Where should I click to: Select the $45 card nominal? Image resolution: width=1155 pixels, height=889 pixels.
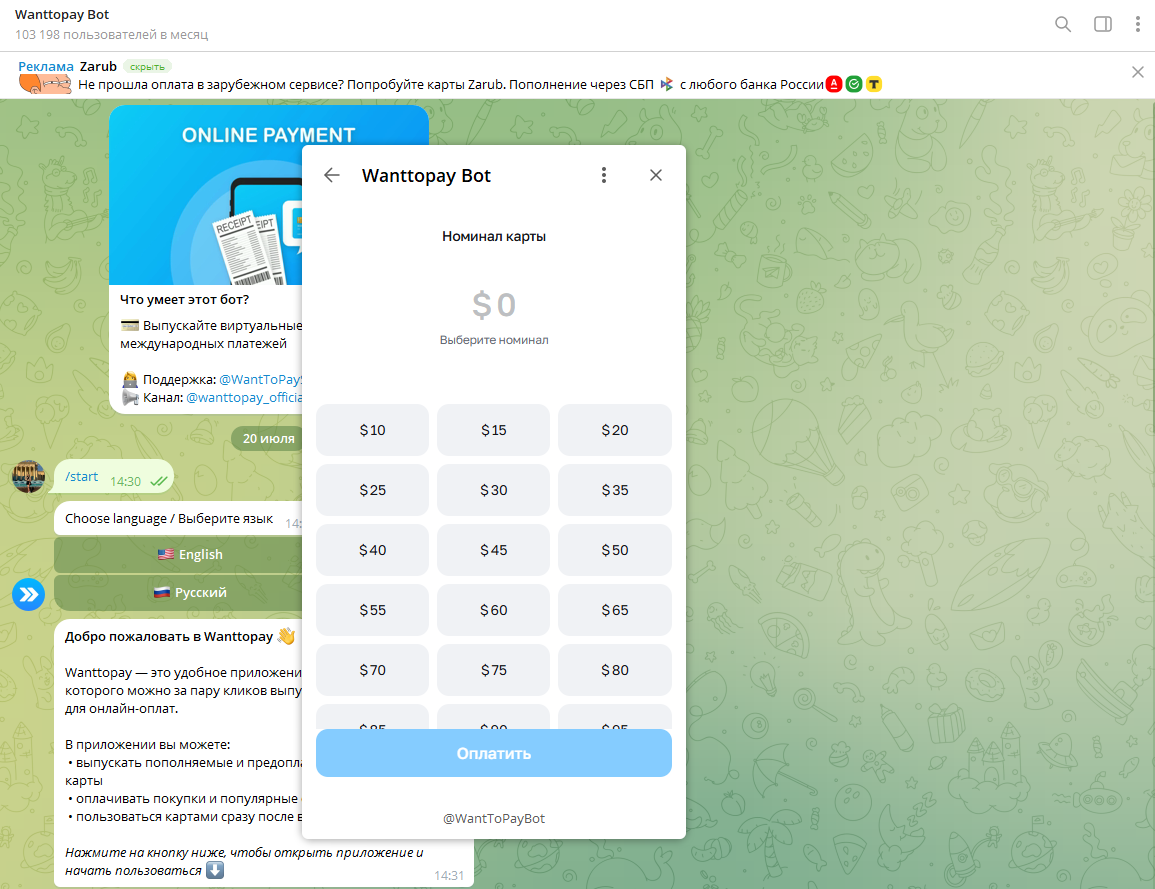(494, 550)
